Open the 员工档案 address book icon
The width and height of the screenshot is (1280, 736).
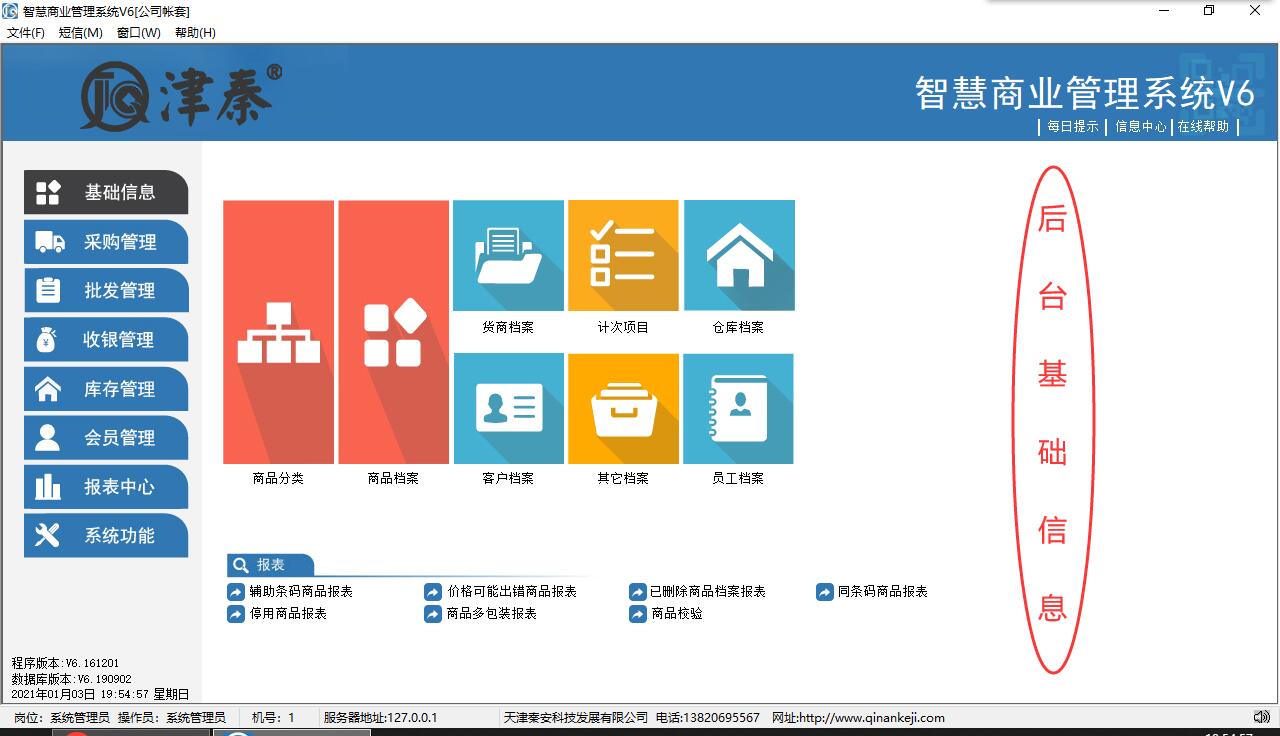(x=738, y=408)
